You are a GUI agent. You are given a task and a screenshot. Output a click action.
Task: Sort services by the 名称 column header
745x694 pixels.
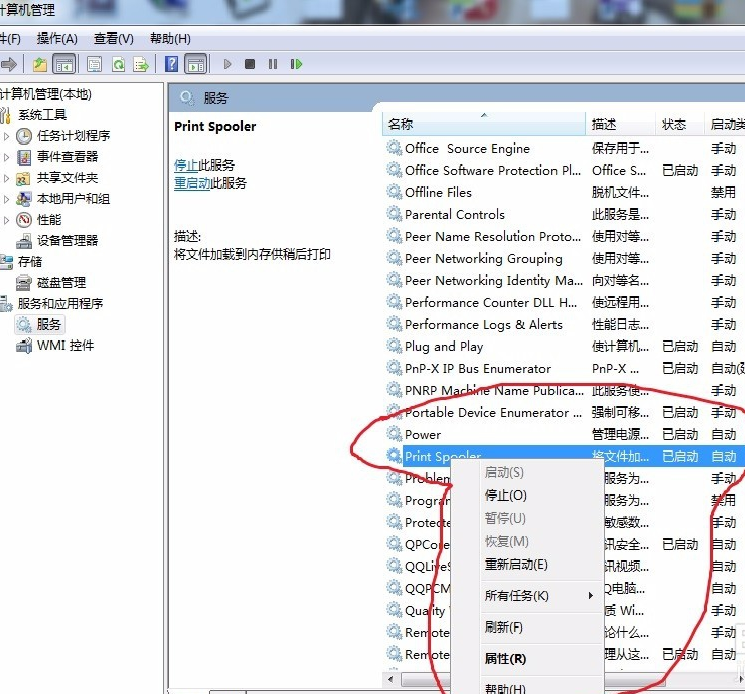point(400,124)
